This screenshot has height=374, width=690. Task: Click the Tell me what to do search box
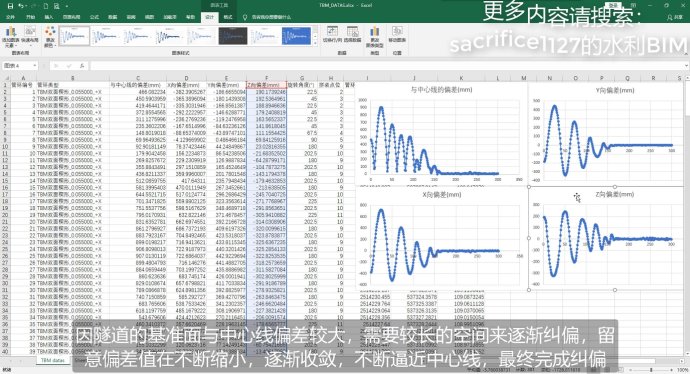(271, 17)
